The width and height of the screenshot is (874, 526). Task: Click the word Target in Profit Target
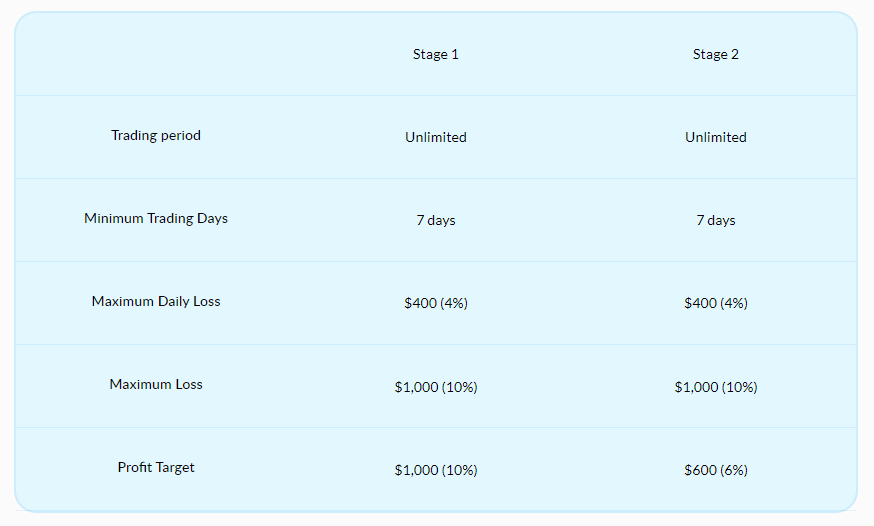point(174,467)
